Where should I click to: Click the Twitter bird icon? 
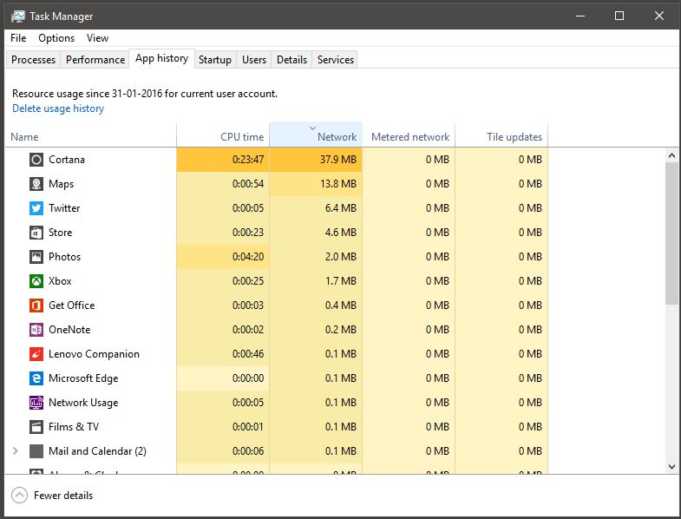click(x=36, y=208)
